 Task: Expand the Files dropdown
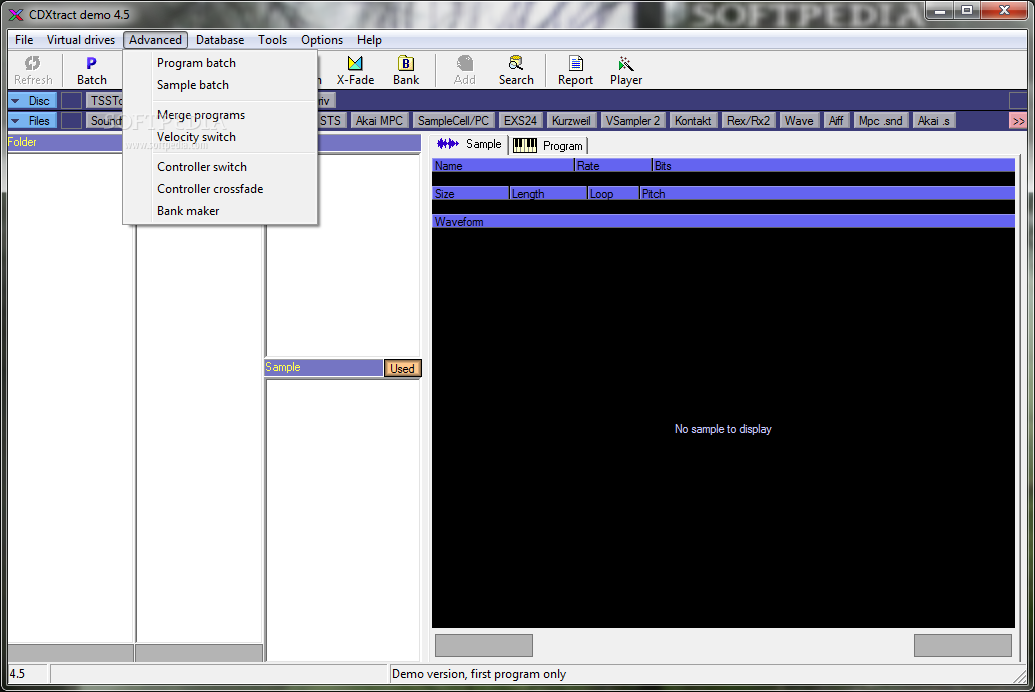[32, 121]
